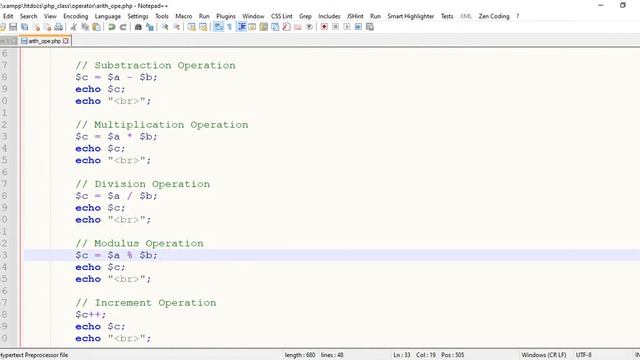640x360 pixels.
Task: Click the Paste clipboard toolbar icon
Action: (96, 27)
